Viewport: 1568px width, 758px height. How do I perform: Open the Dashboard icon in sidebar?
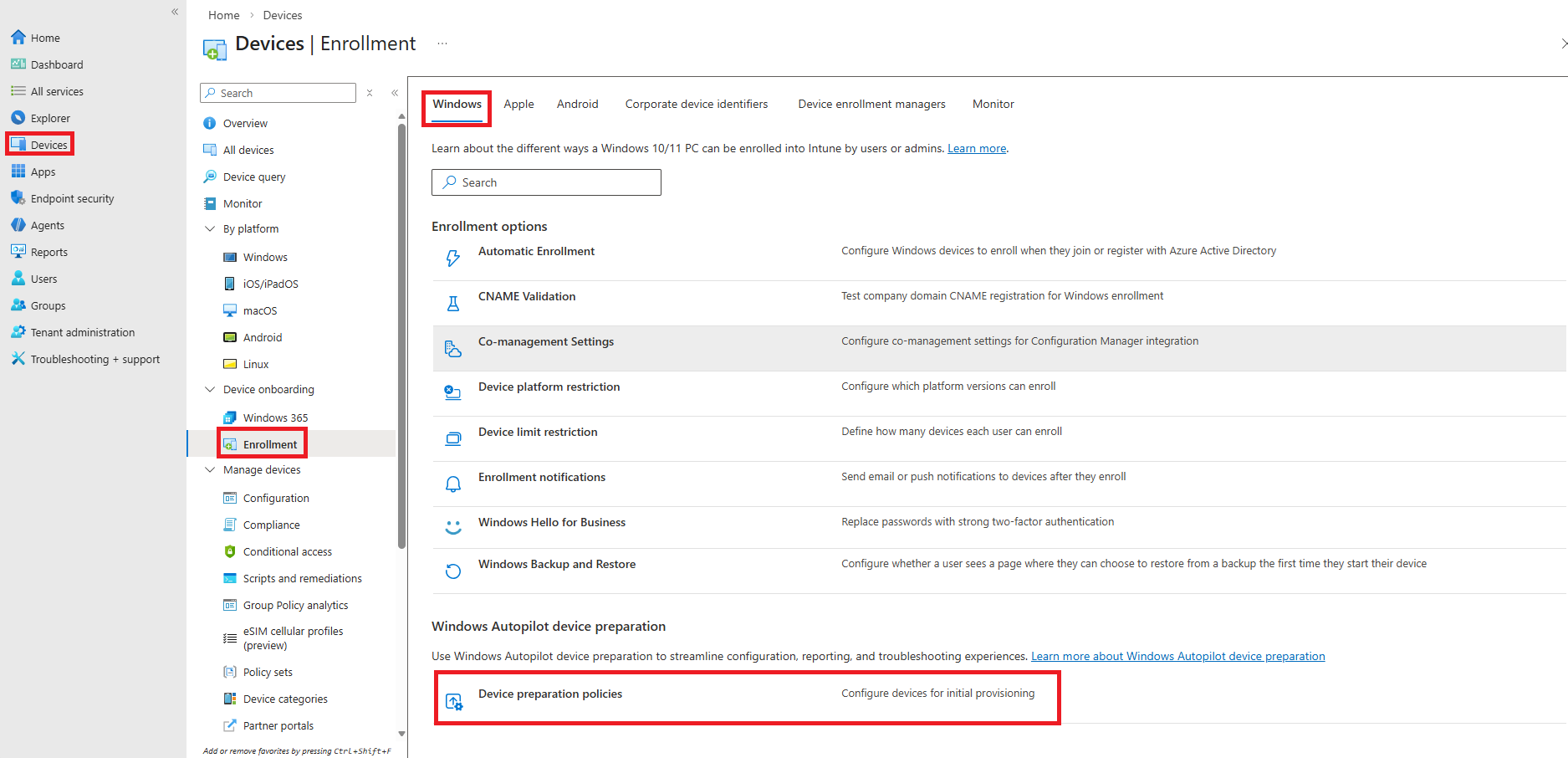18,64
